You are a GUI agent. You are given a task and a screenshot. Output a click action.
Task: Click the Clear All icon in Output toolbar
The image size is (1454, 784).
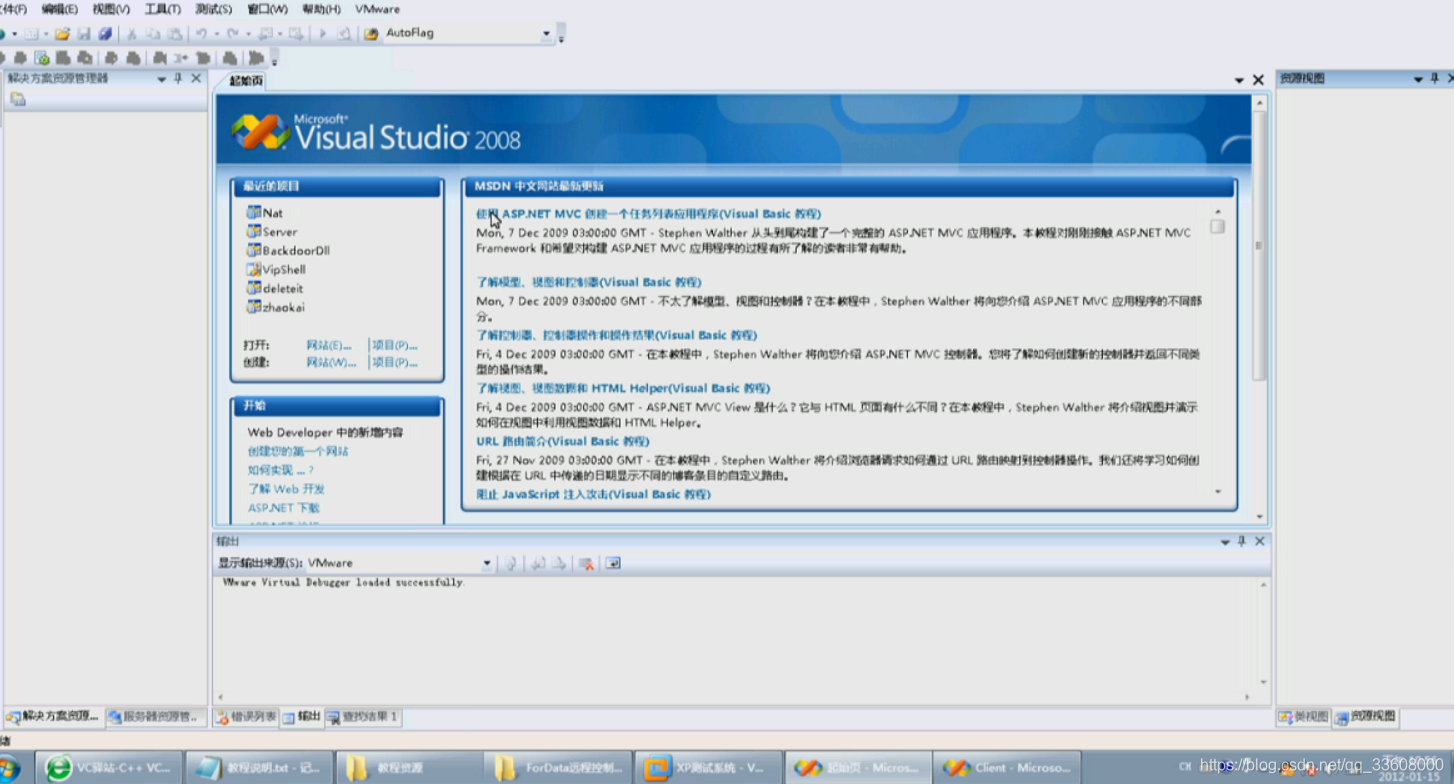586,564
